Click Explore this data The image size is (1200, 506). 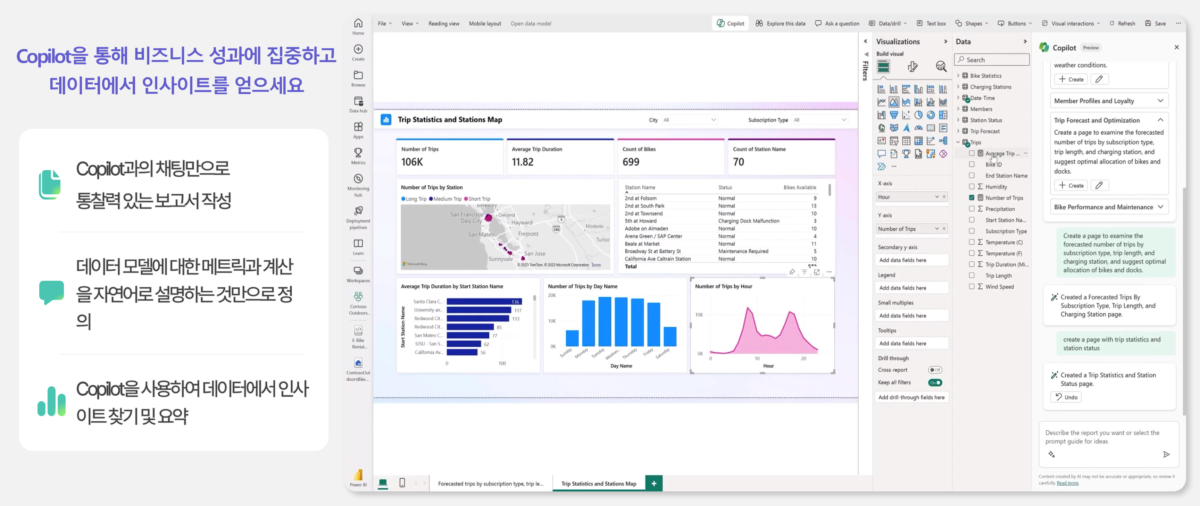tap(779, 22)
